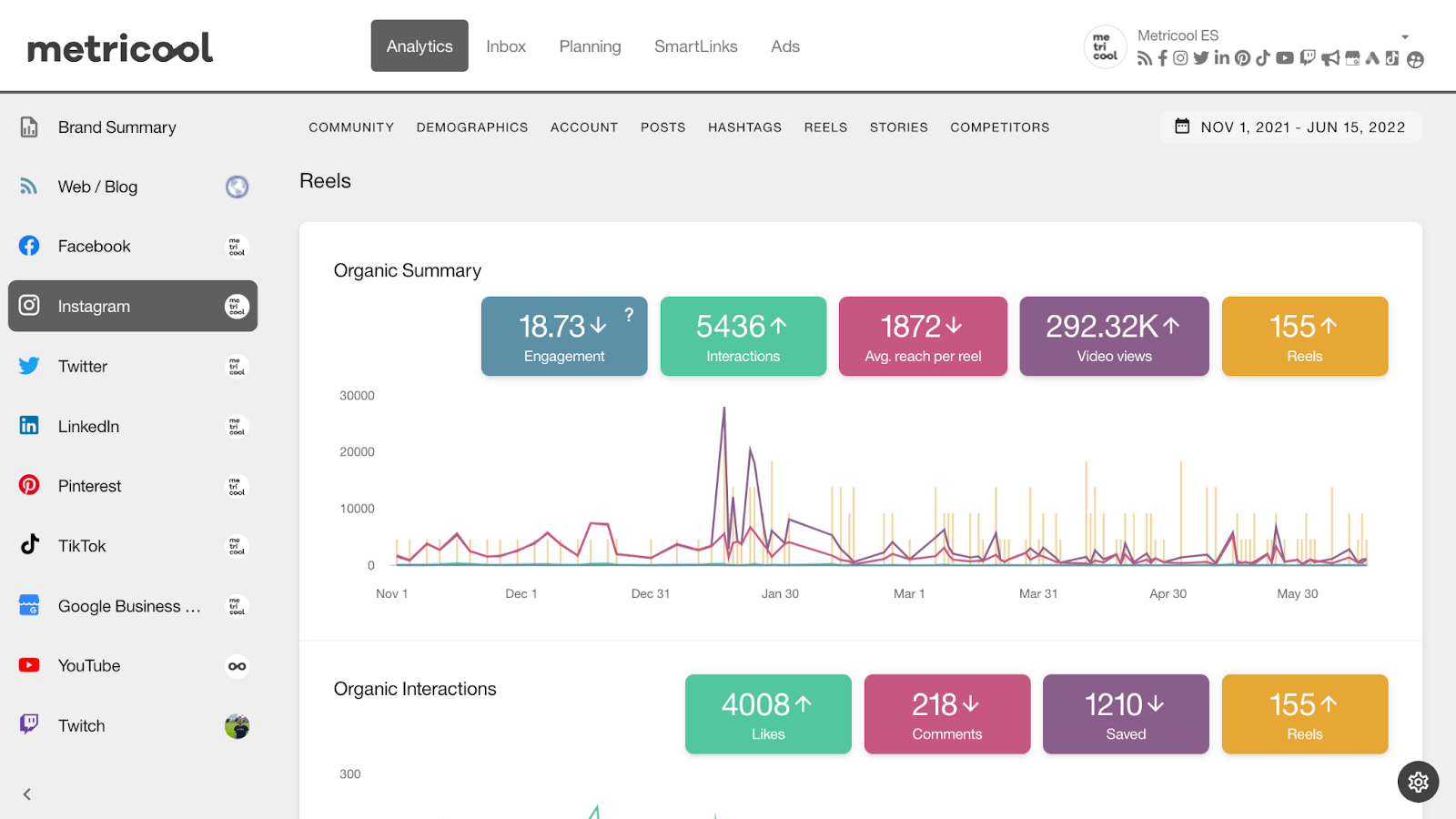View the Twitch channel analytics
1456x819 pixels.
point(81,725)
